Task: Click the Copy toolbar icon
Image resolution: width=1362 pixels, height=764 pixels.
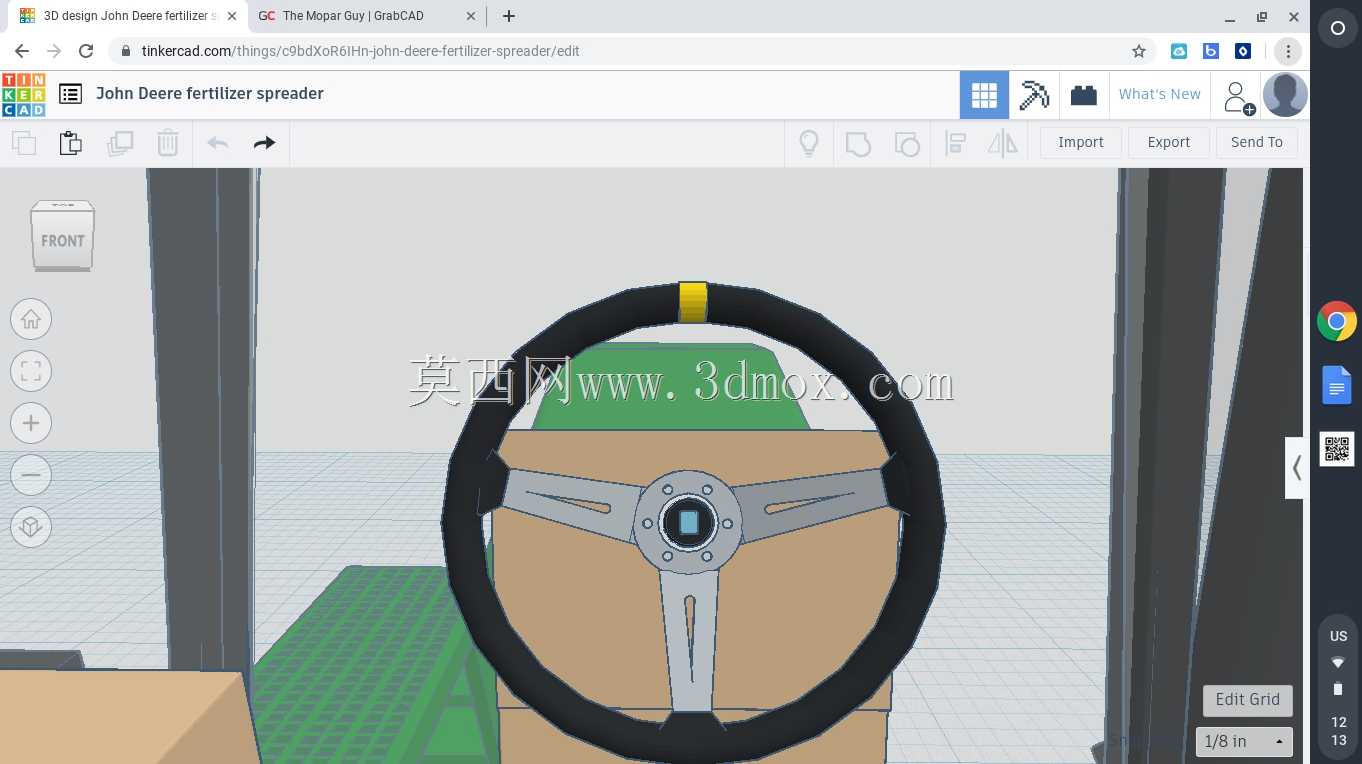Action: [24, 143]
